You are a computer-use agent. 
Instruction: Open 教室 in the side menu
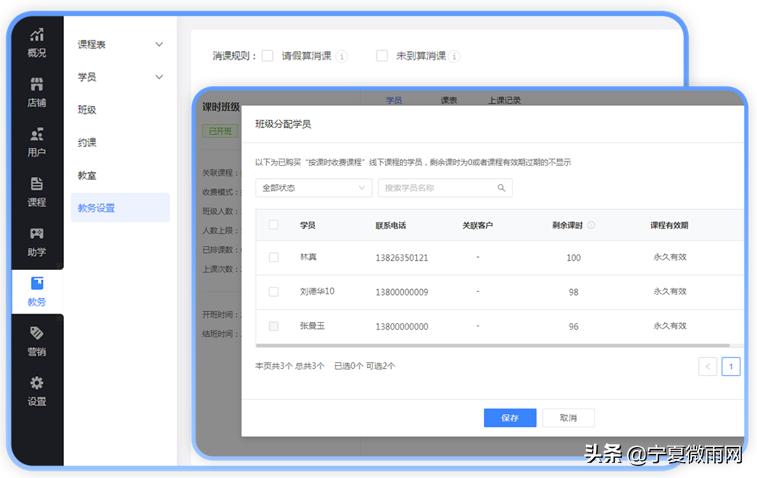[x=87, y=175]
